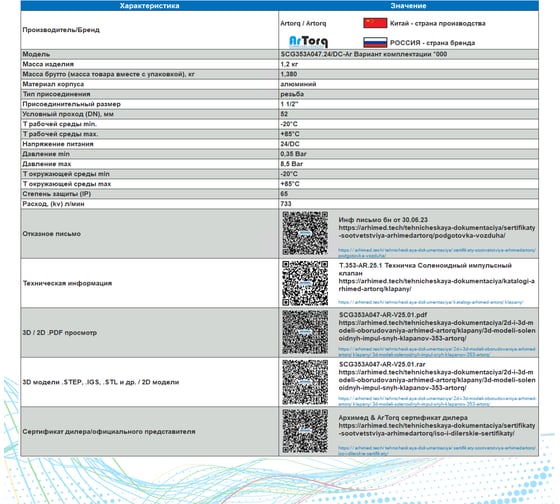Screen dimensions: 560x504
Task: Open the QR code for 3D модели .STEP row
Action: [305, 382]
